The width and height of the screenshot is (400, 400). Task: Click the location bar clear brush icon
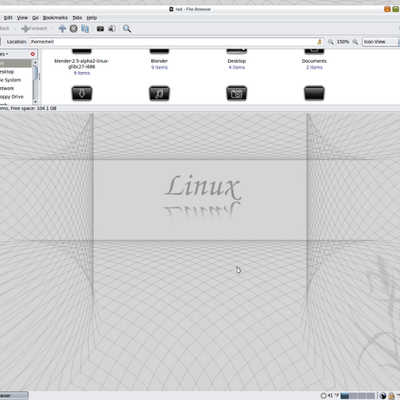click(x=319, y=42)
